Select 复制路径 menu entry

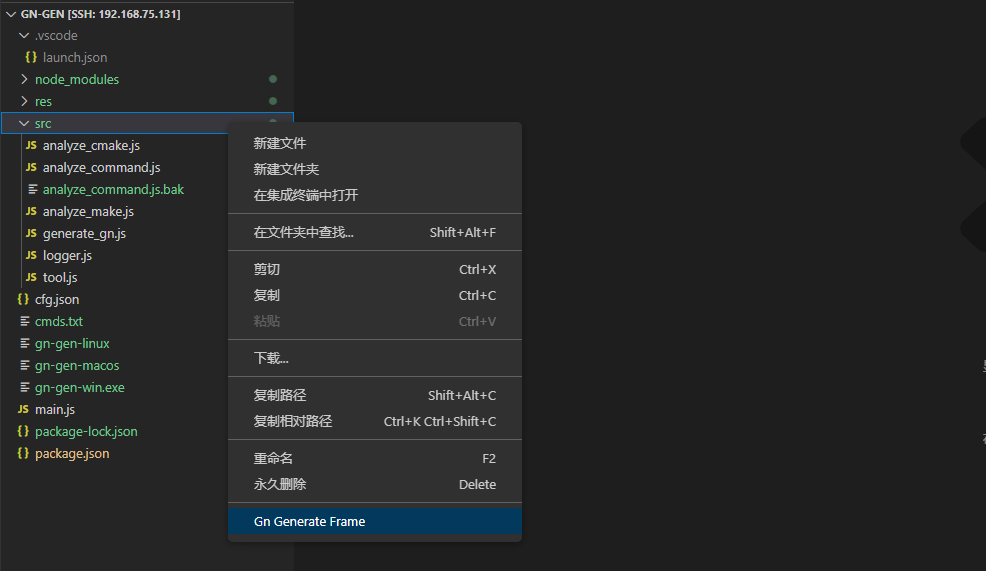[x=280, y=396]
